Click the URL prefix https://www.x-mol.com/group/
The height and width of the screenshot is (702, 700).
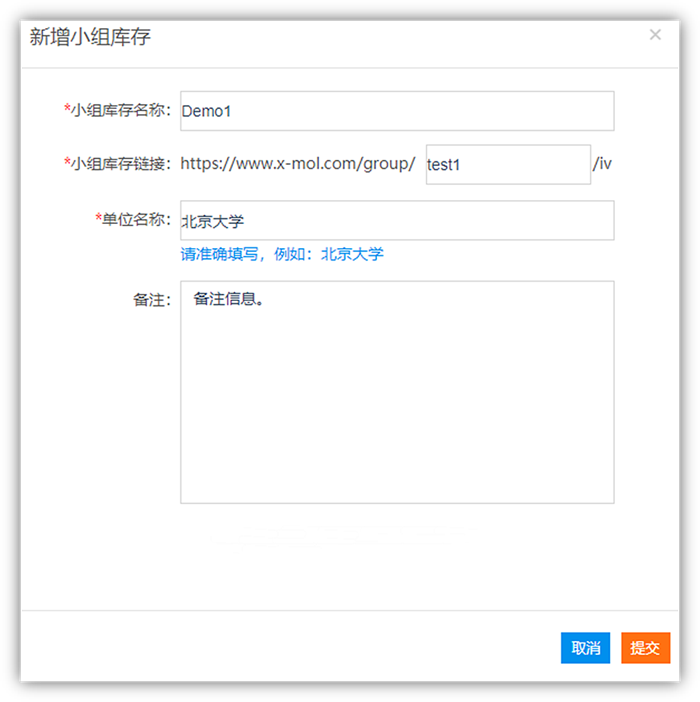298,164
